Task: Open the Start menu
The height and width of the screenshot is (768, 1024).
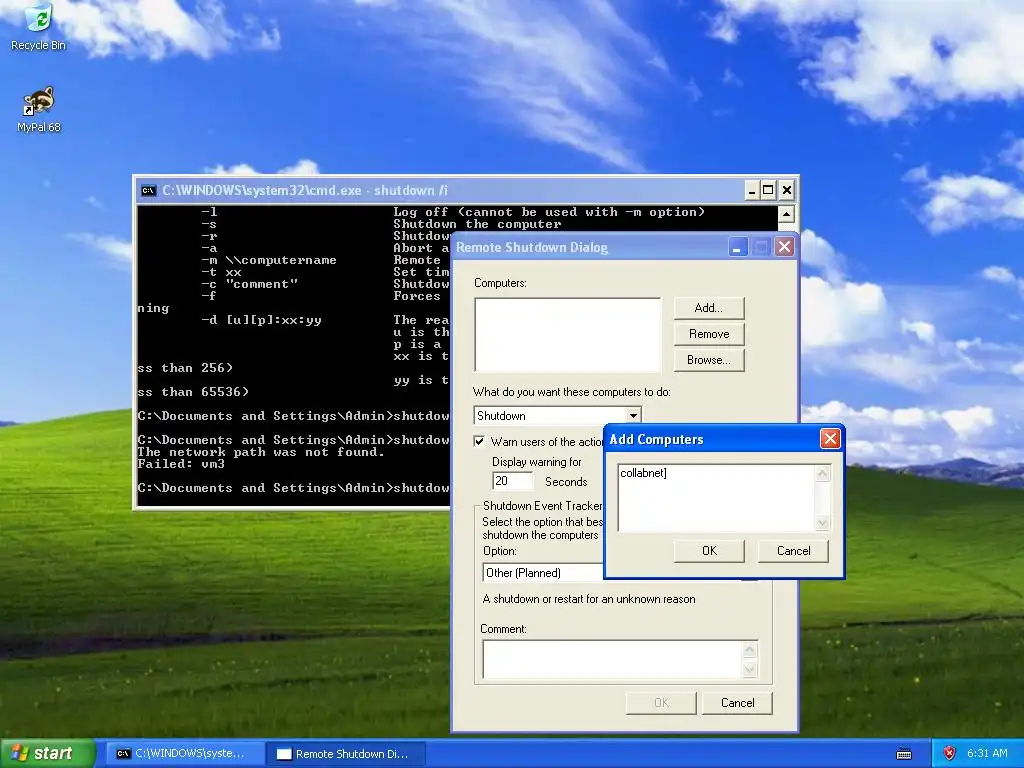Action: [47, 754]
